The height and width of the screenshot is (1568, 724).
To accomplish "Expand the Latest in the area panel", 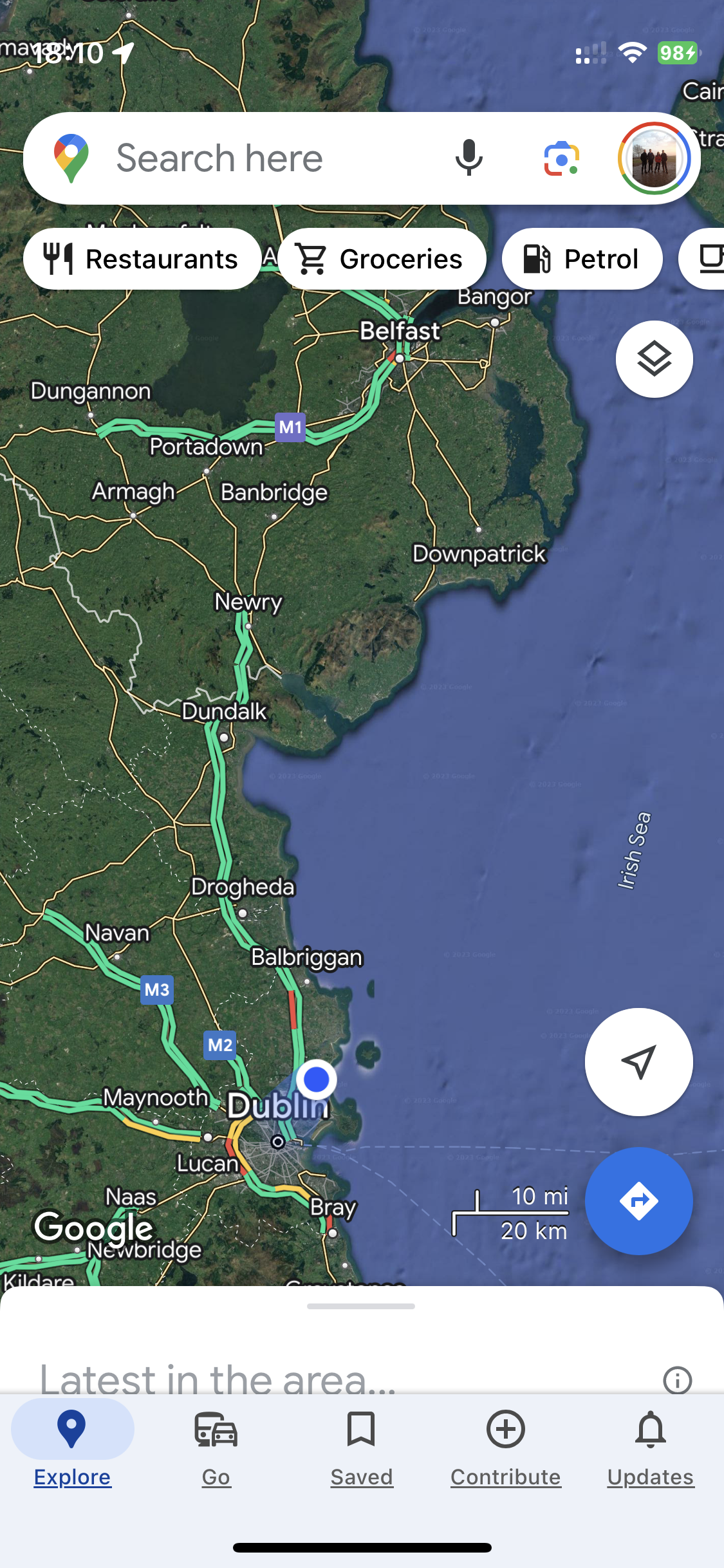I will (x=218, y=1379).
